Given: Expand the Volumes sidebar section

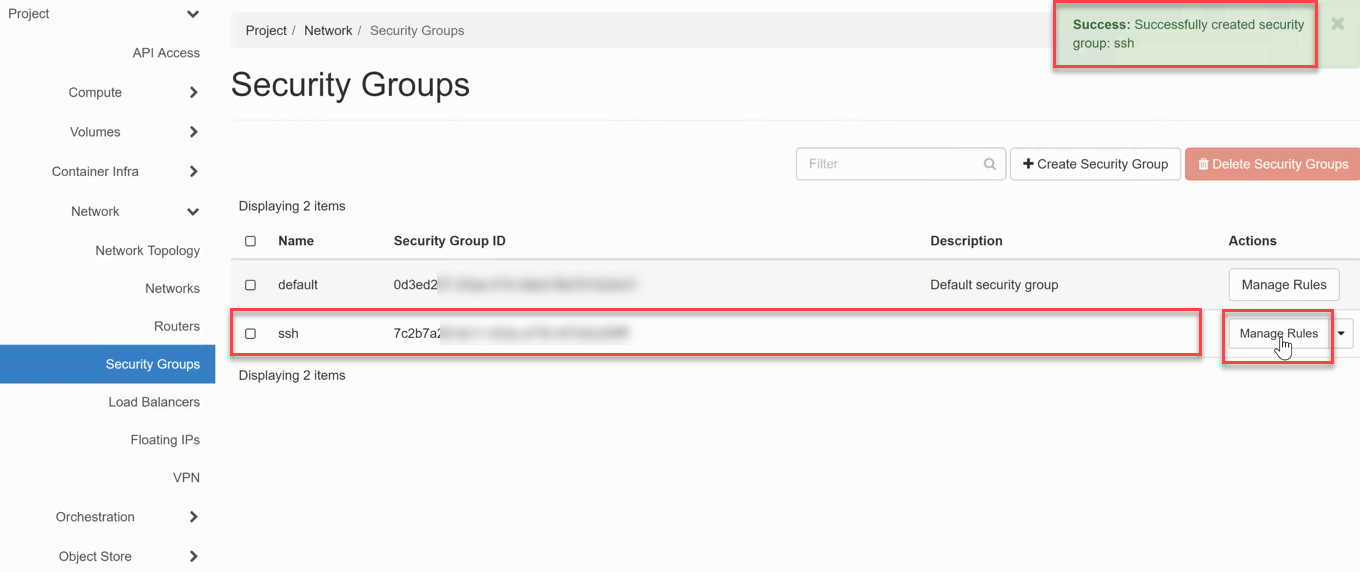Looking at the screenshot, I should click(193, 132).
